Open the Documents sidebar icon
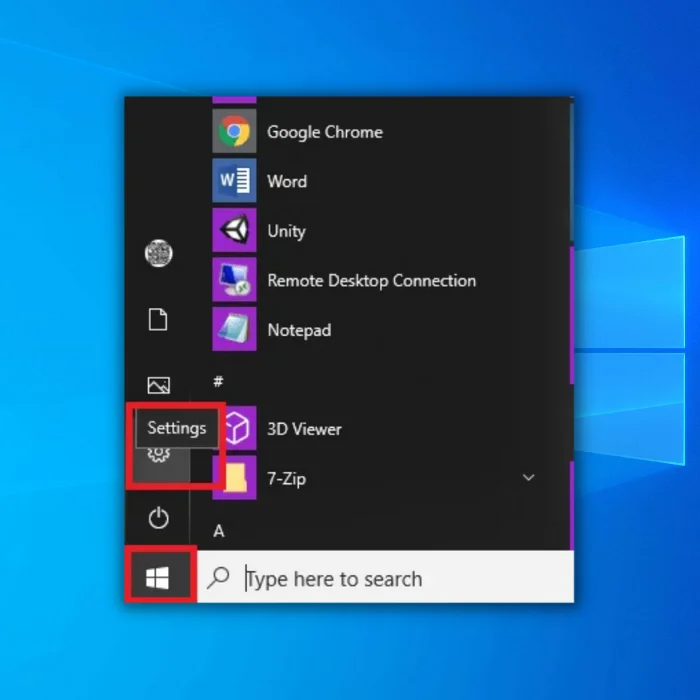Viewport: 700px width, 700px height. (x=158, y=320)
